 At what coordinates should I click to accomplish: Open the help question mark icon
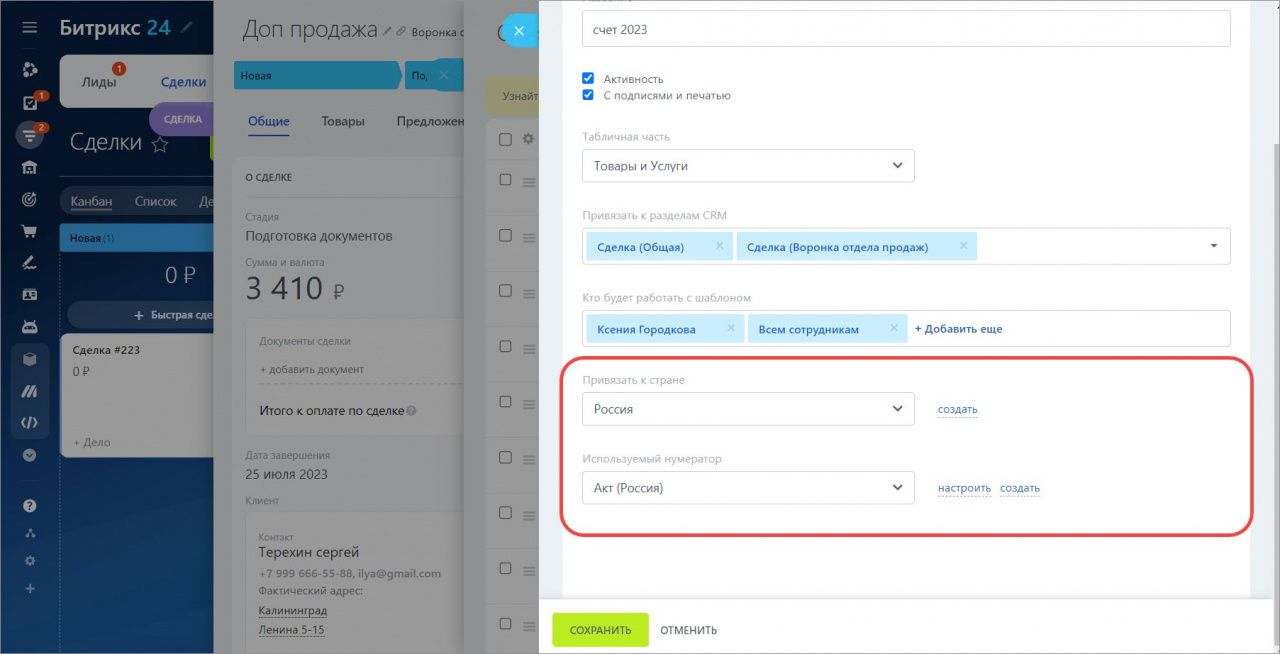(x=29, y=506)
